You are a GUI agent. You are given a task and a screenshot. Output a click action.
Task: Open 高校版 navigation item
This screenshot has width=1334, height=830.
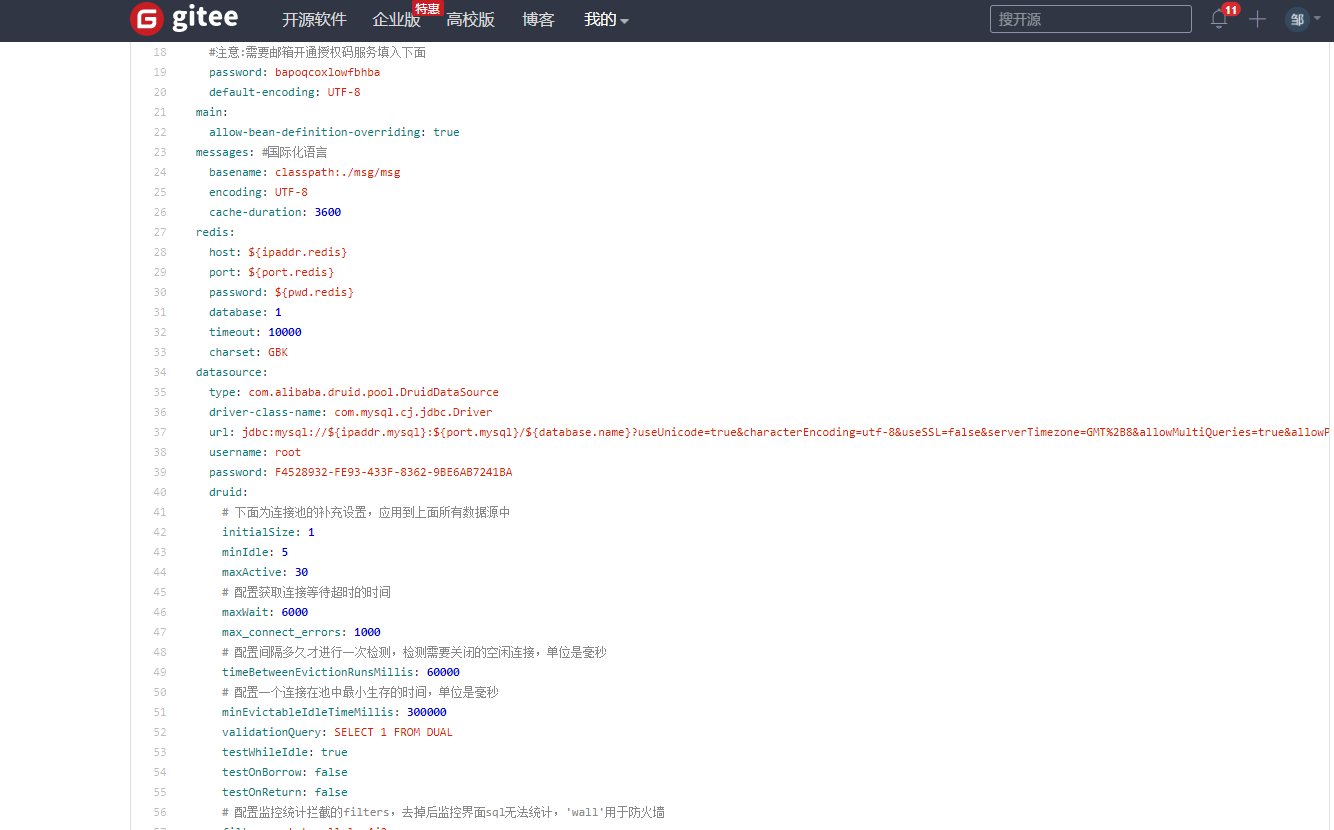coord(470,20)
